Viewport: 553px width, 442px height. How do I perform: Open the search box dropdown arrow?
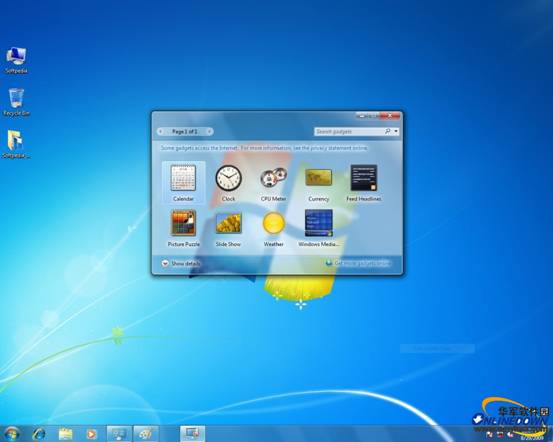coord(396,132)
